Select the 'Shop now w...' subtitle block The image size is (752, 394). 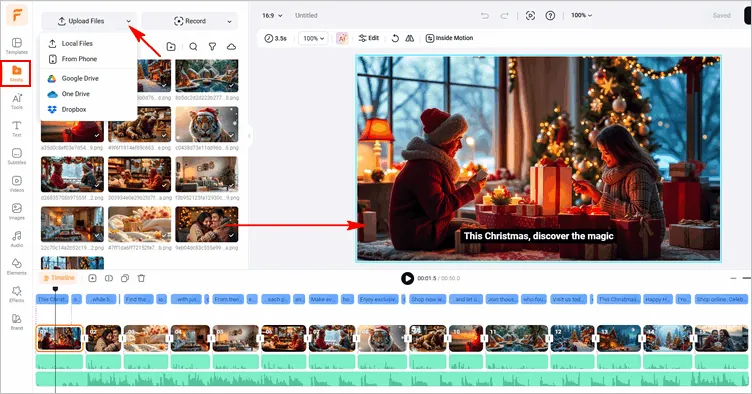point(427,299)
